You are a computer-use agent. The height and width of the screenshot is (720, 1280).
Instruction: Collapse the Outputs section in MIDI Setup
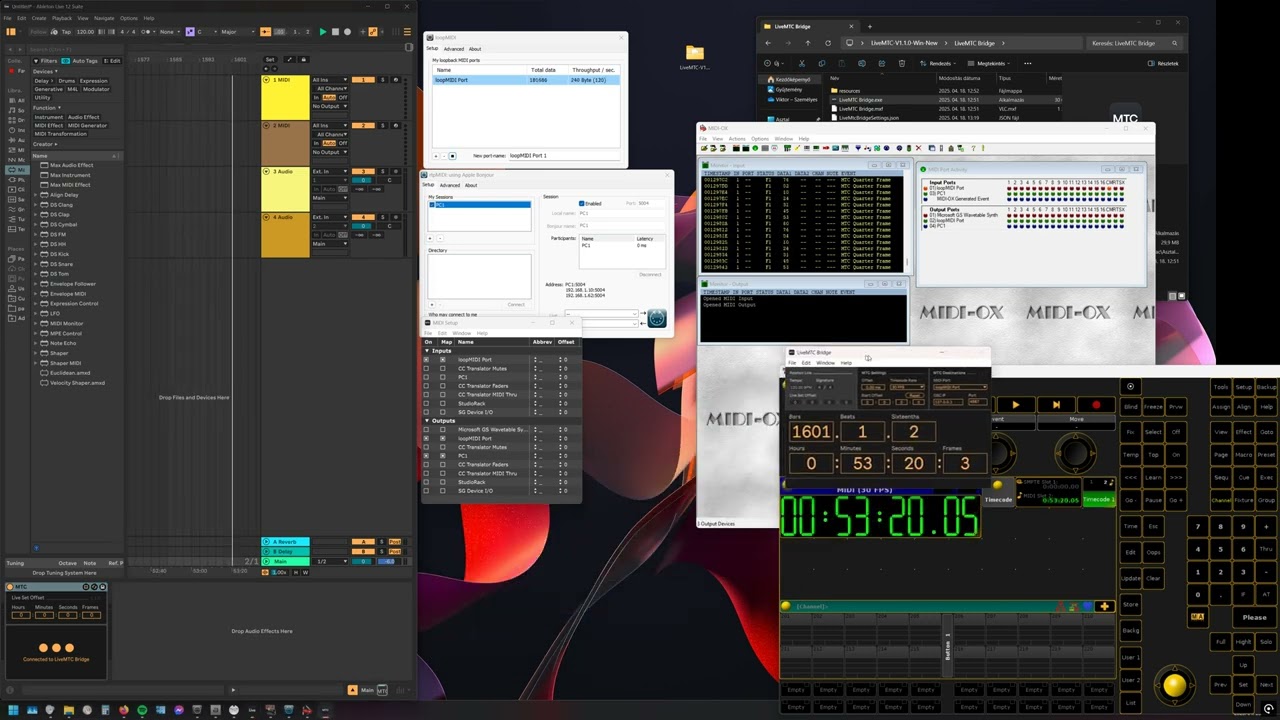click(427, 421)
